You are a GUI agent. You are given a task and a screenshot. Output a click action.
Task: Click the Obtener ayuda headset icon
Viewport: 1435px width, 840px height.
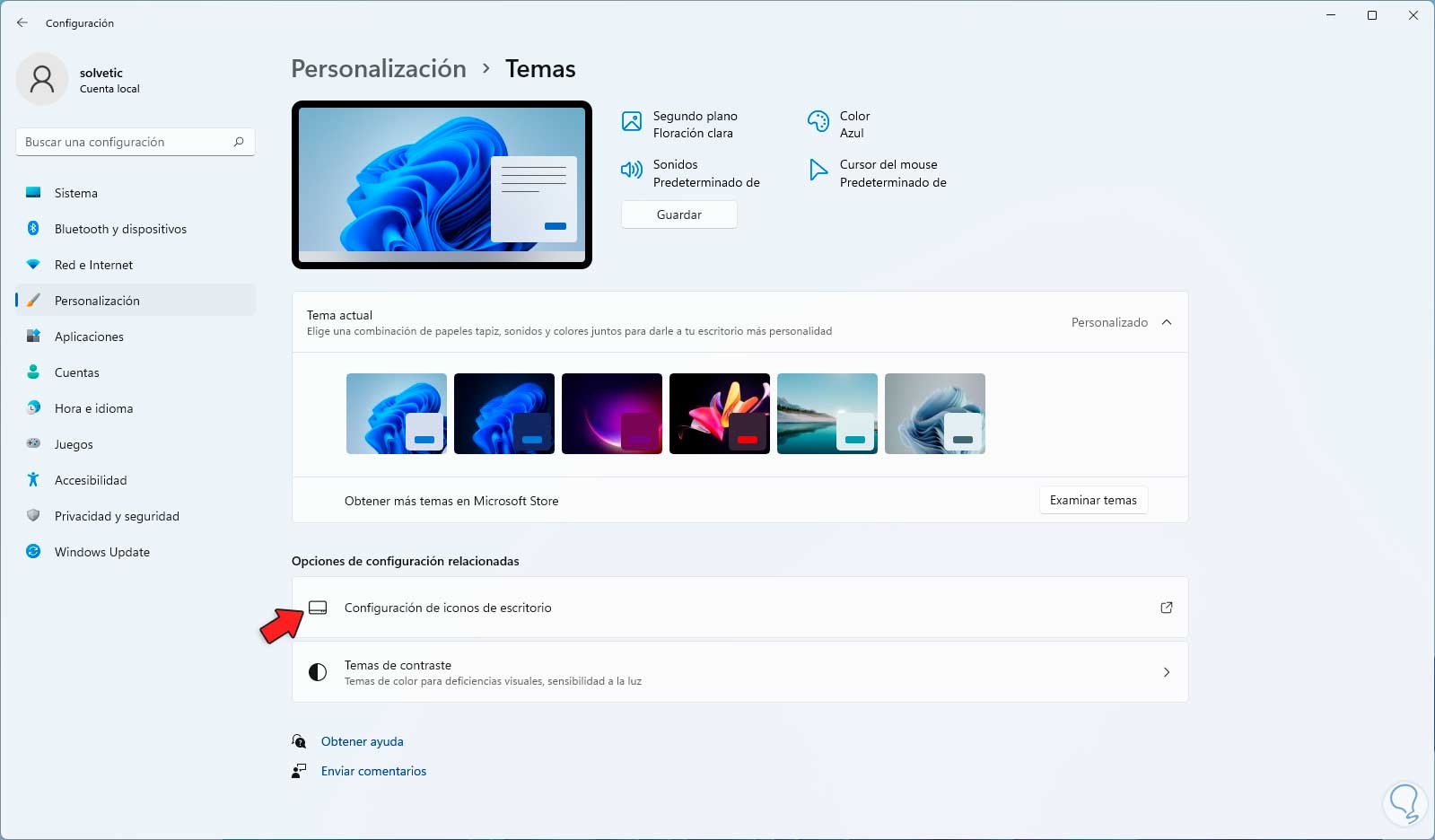click(299, 741)
